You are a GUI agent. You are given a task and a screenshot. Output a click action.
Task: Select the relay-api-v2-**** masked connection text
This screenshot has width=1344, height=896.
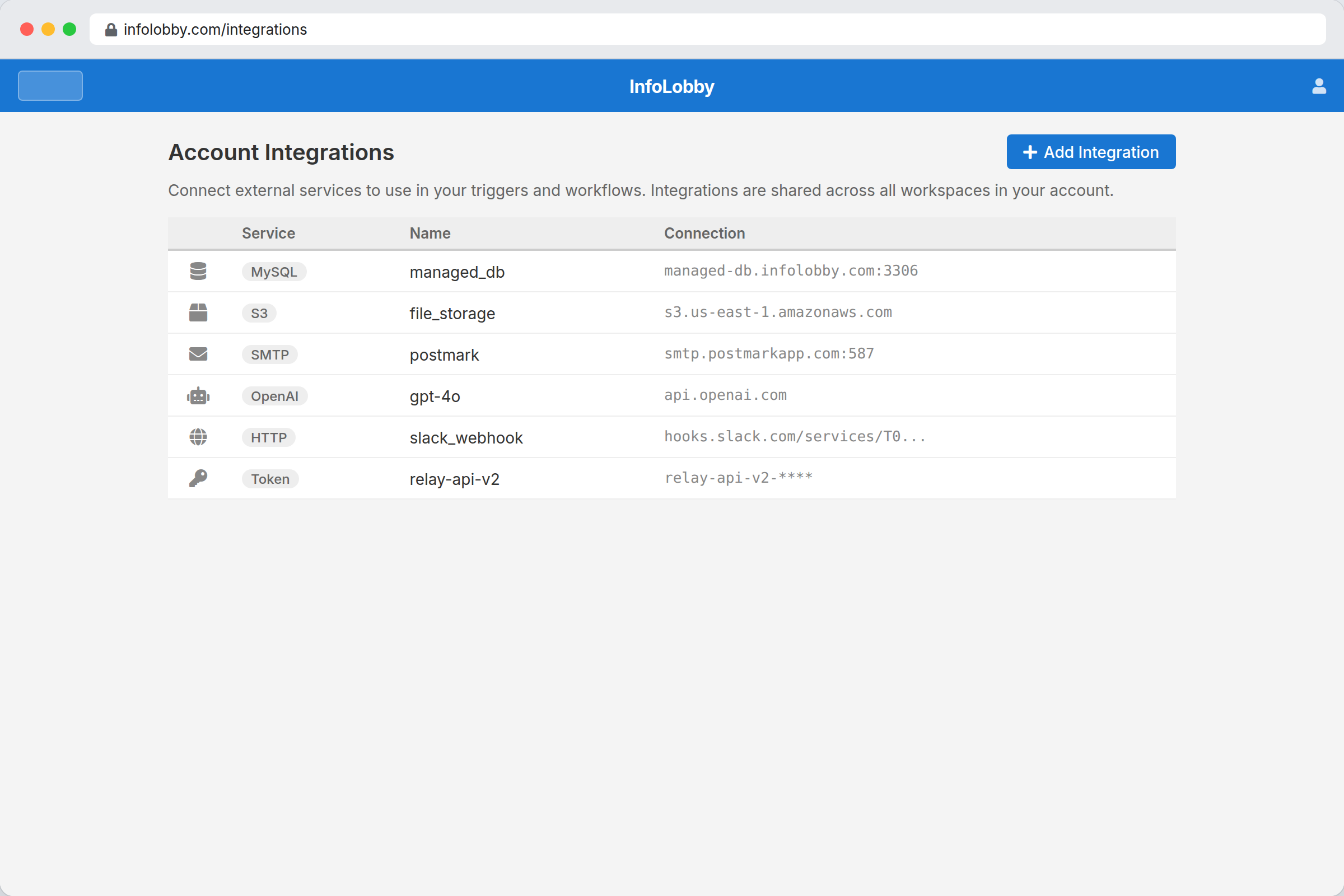pos(738,477)
